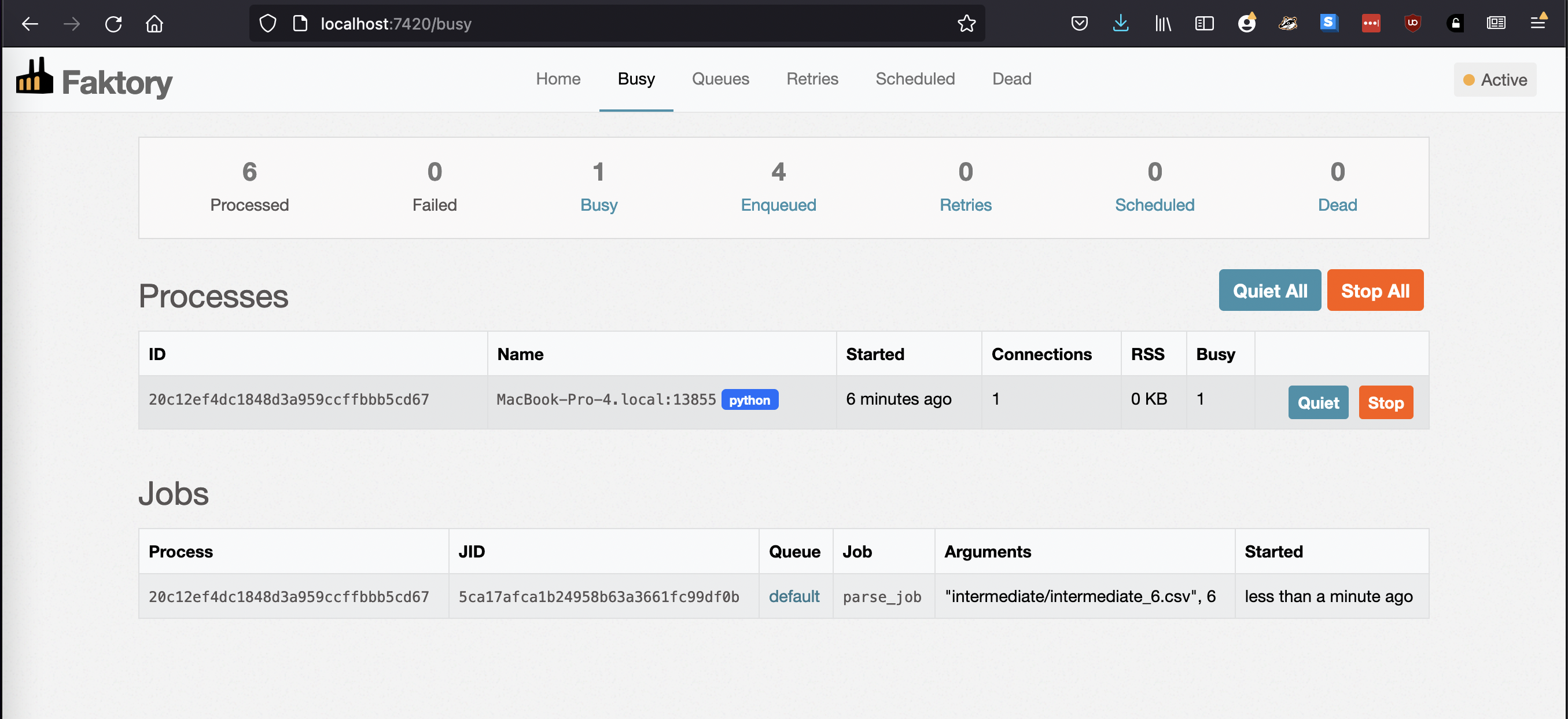Open the Downloads panel
Screen dimensions: 1568x719
(x=1121, y=23)
